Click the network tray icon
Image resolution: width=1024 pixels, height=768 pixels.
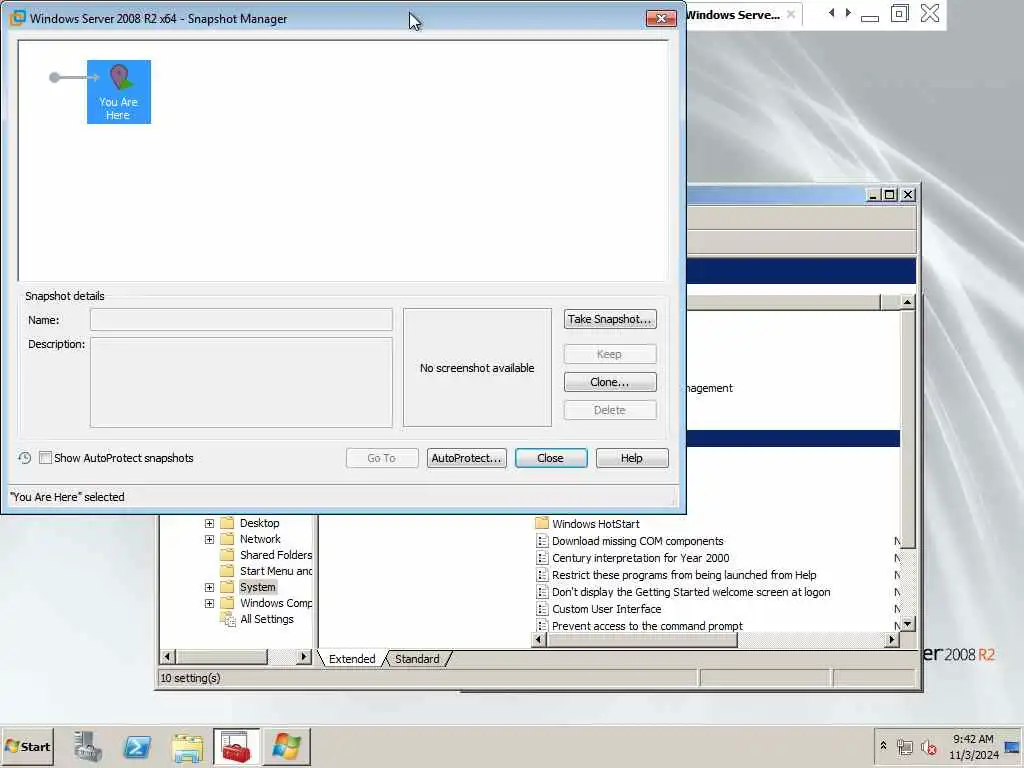click(904, 746)
